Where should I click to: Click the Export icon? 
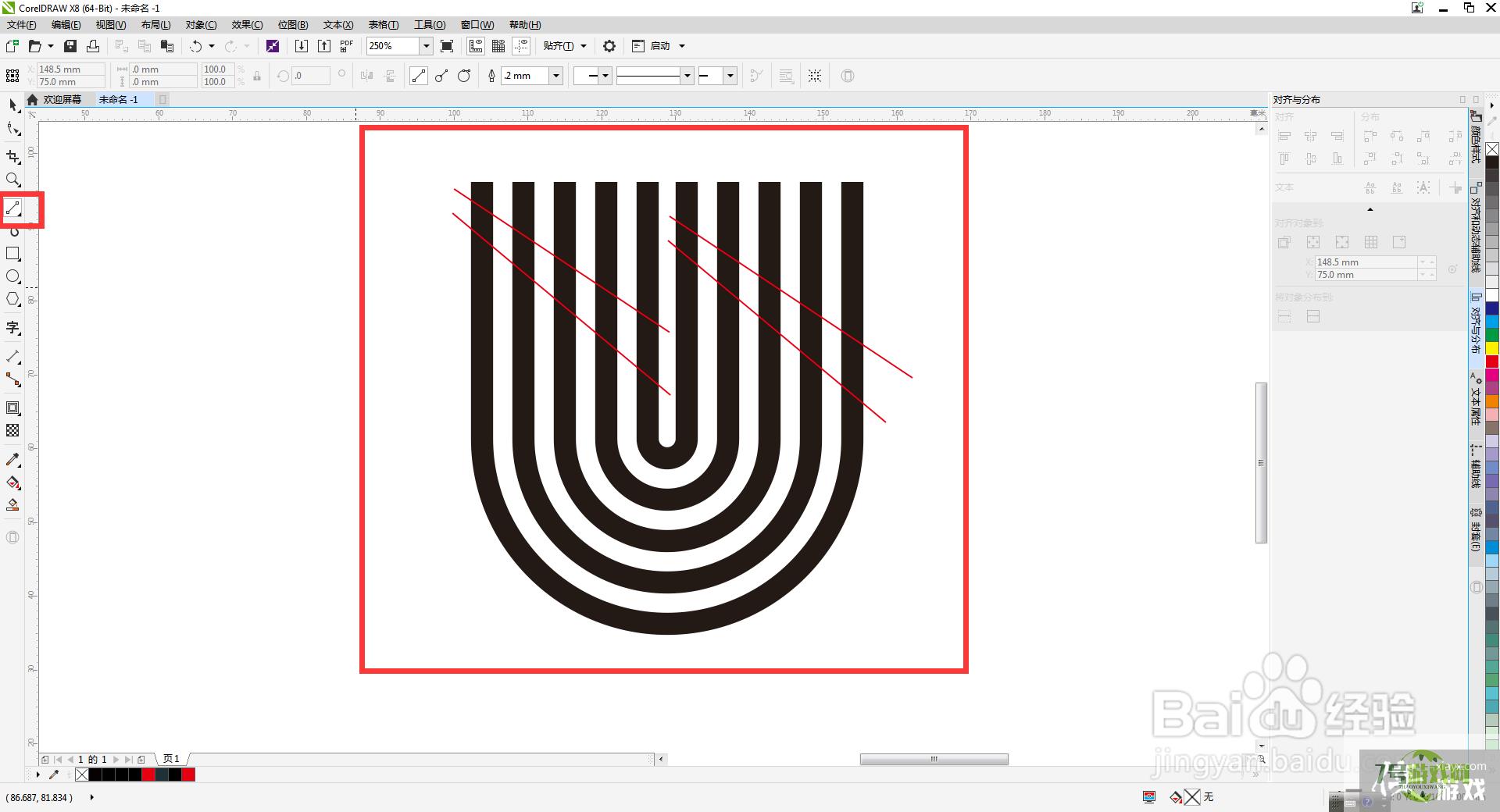pyautogui.click(x=324, y=46)
